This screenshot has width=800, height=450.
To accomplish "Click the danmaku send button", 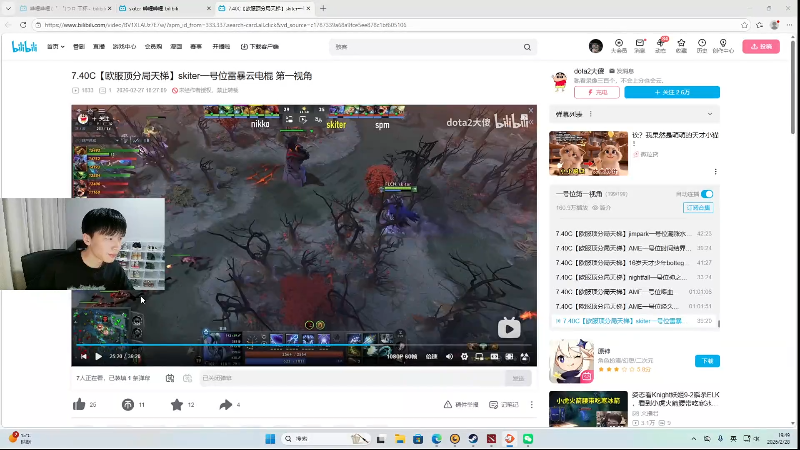I will click(518, 378).
